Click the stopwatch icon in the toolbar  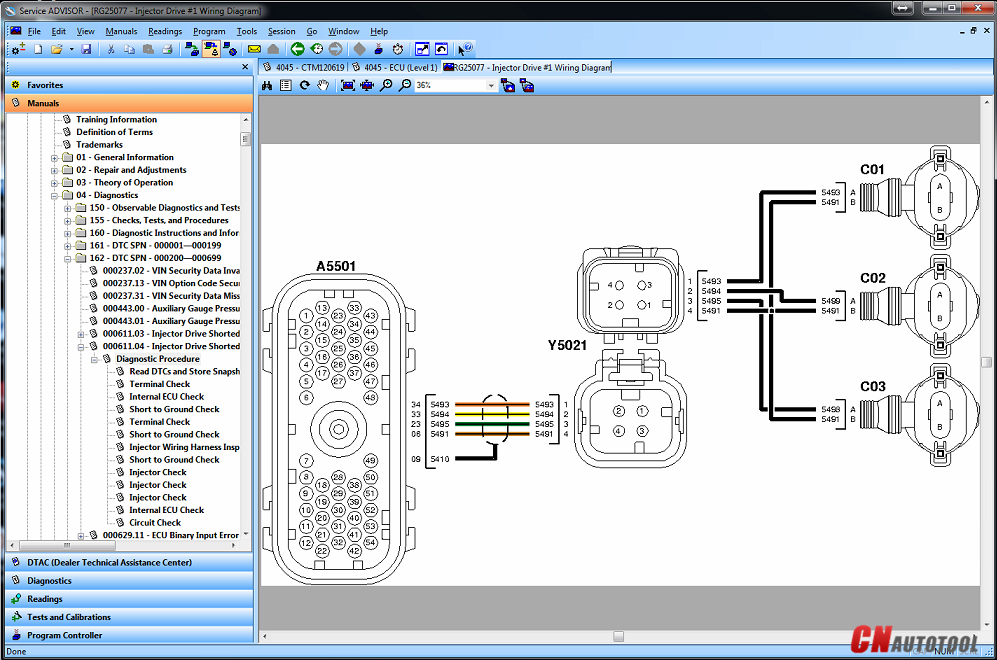click(x=398, y=49)
